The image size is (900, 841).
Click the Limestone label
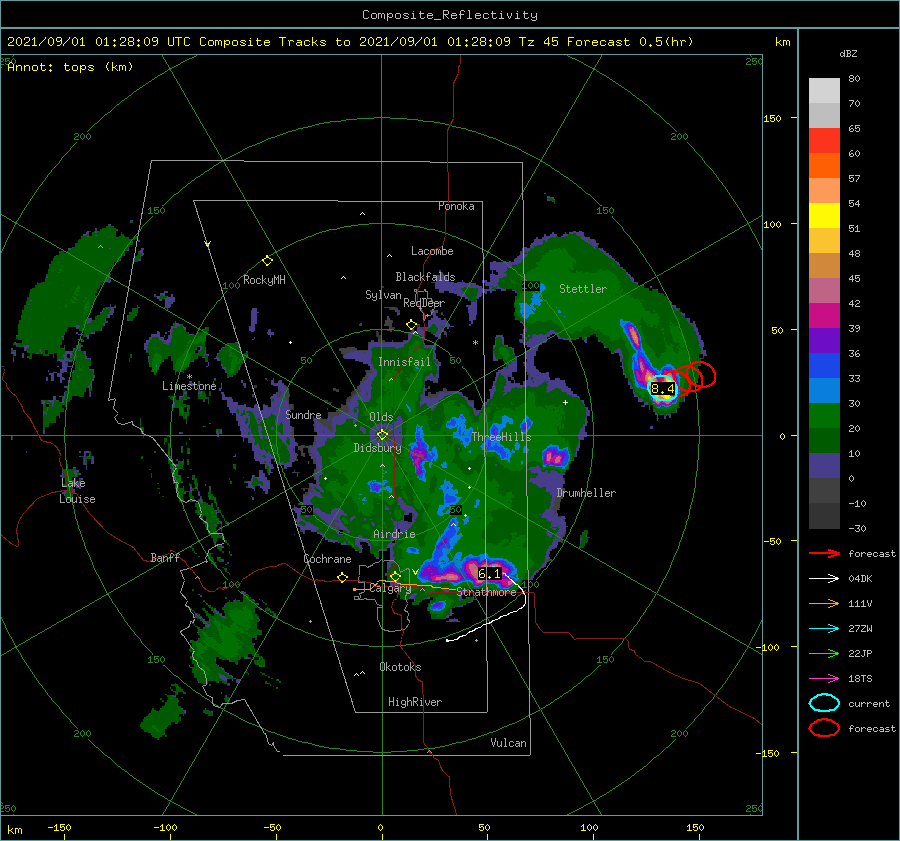[189, 386]
